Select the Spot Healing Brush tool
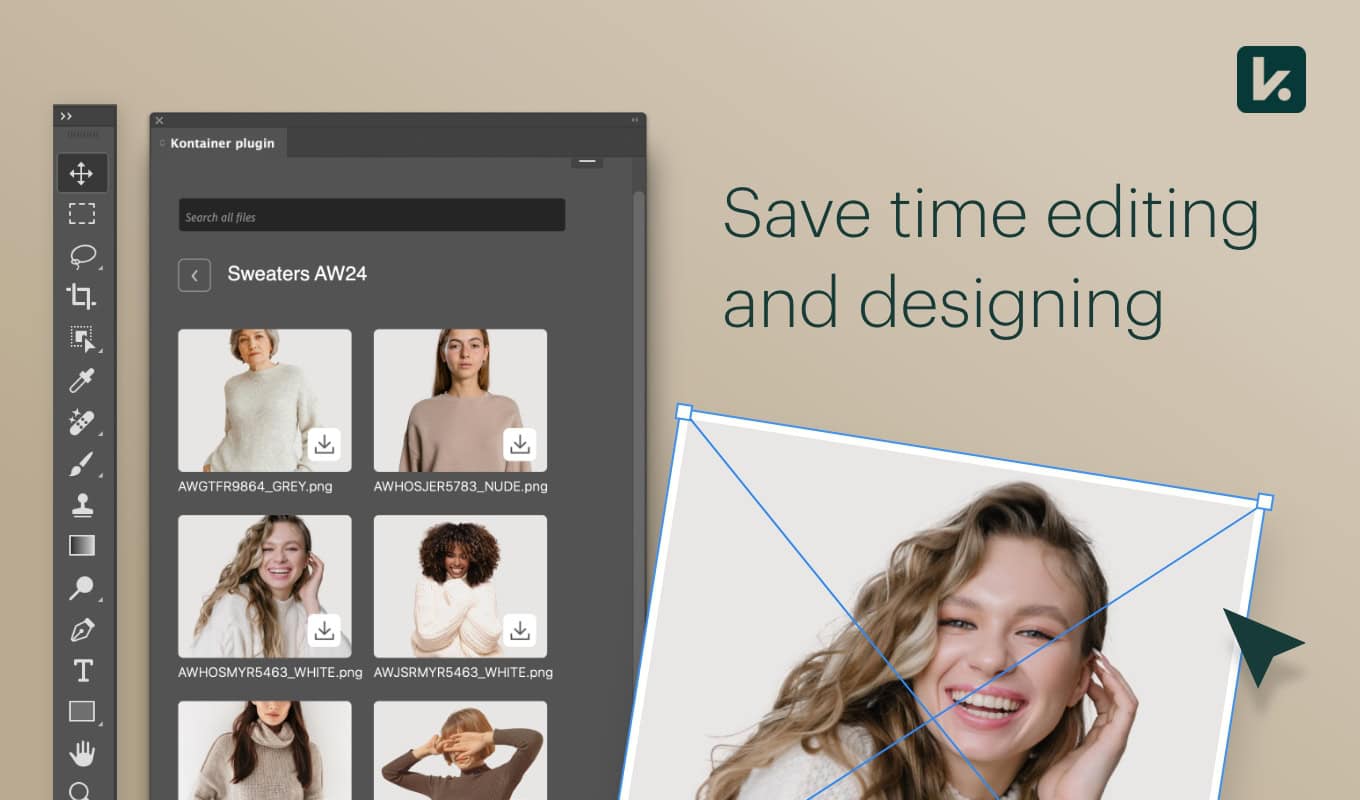Screen dimensions: 1360x800 click(x=82, y=422)
